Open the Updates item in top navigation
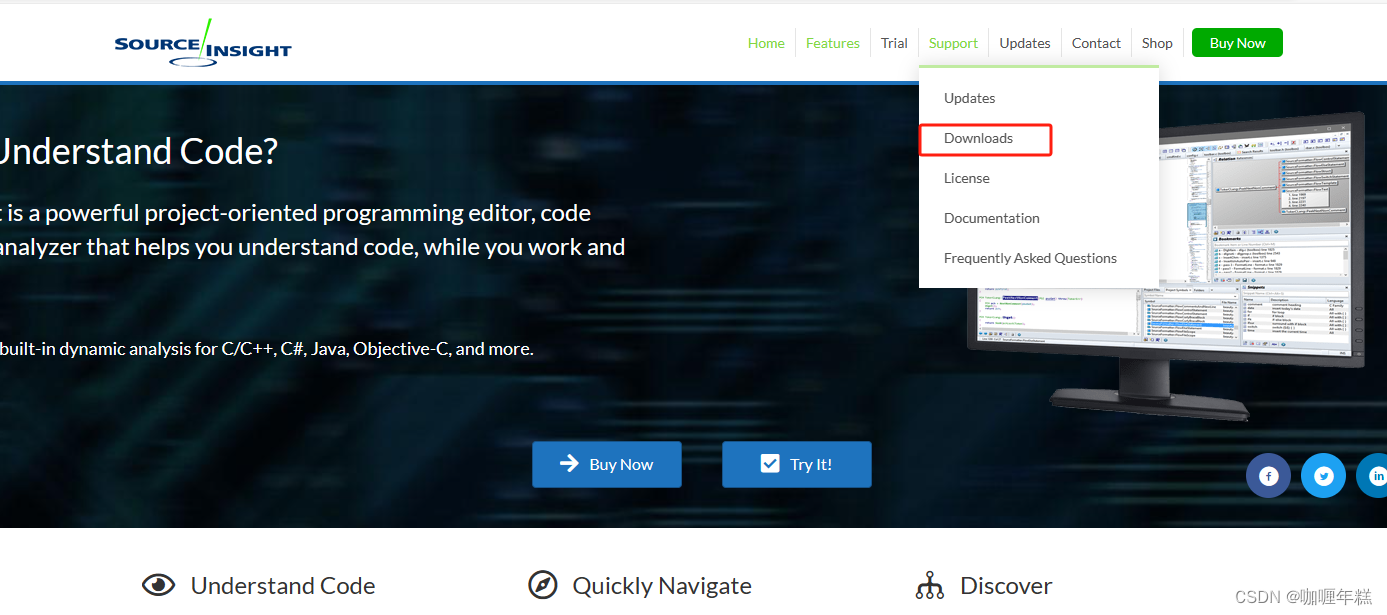Screen dimensions: 1387x615 tap(1025, 43)
